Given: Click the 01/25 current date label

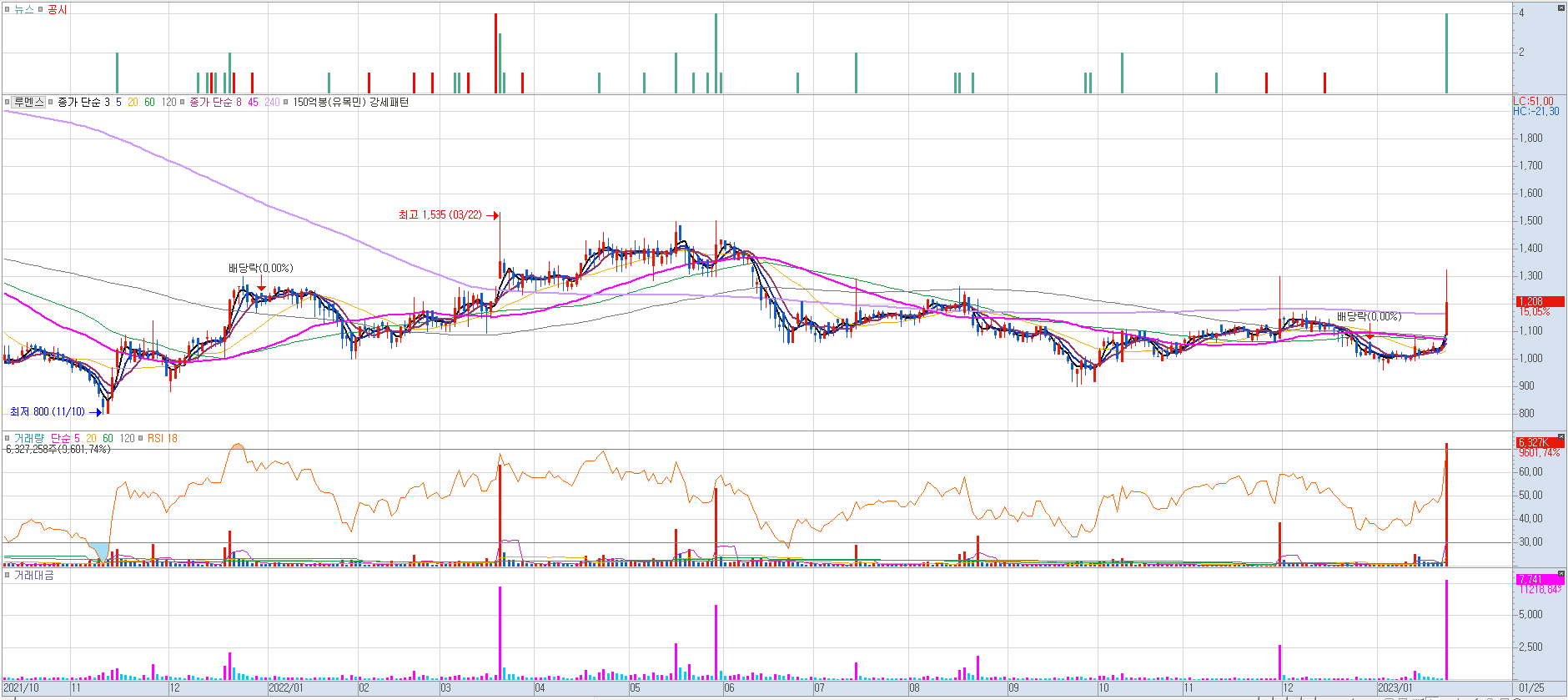Looking at the screenshot, I should click(x=1531, y=688).
